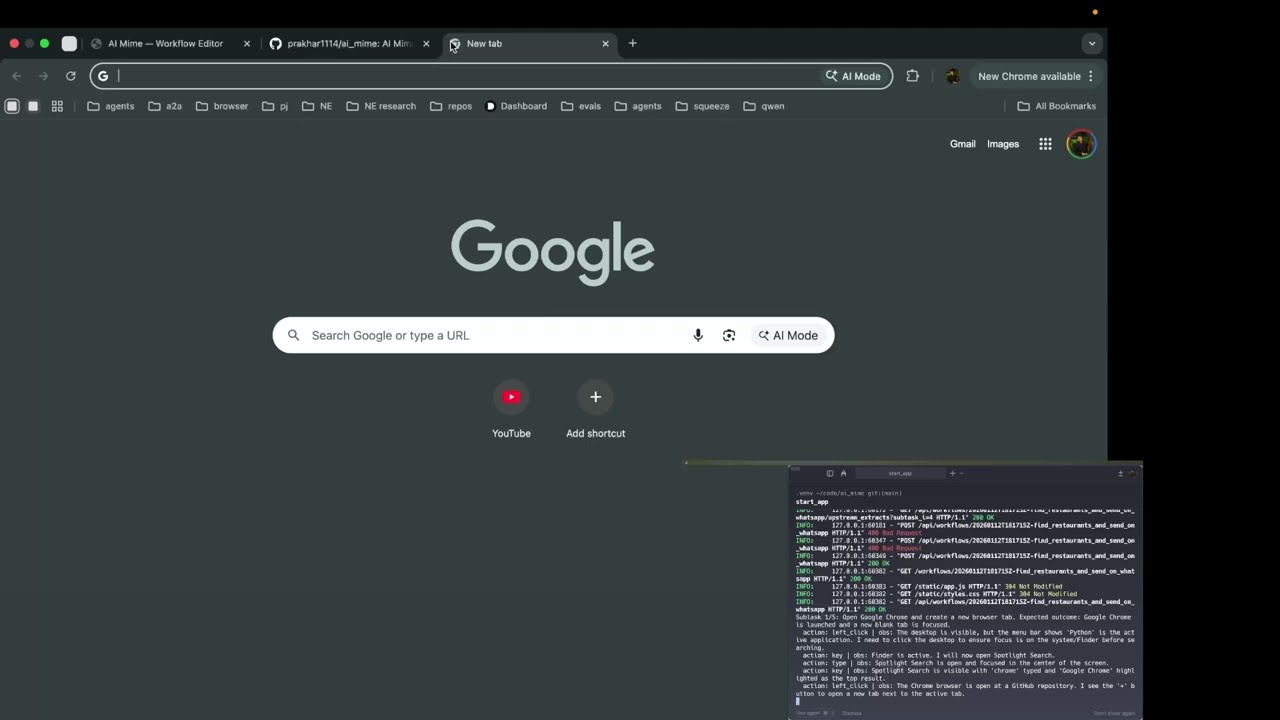
Task: Toggle the terminal sidebar panel icon
Action: pos(829,473)
